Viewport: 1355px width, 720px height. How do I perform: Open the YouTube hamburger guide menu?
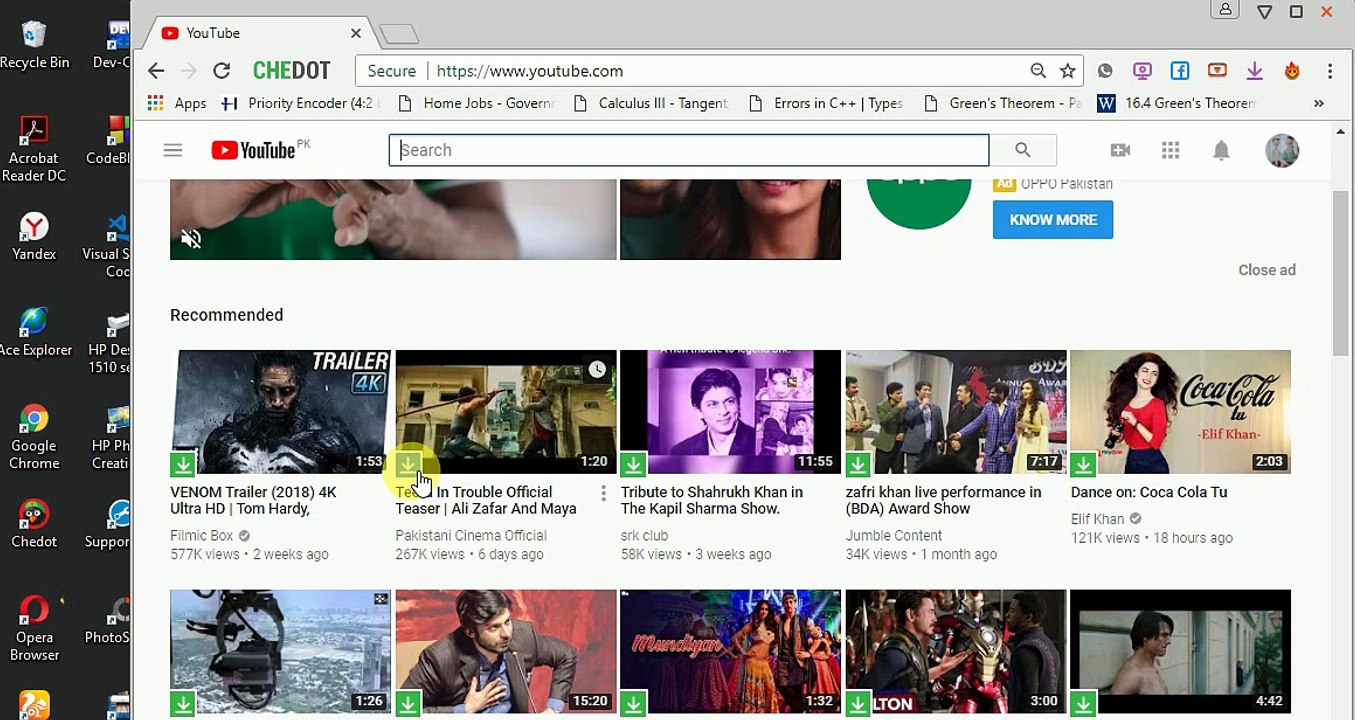click(173, 150)
